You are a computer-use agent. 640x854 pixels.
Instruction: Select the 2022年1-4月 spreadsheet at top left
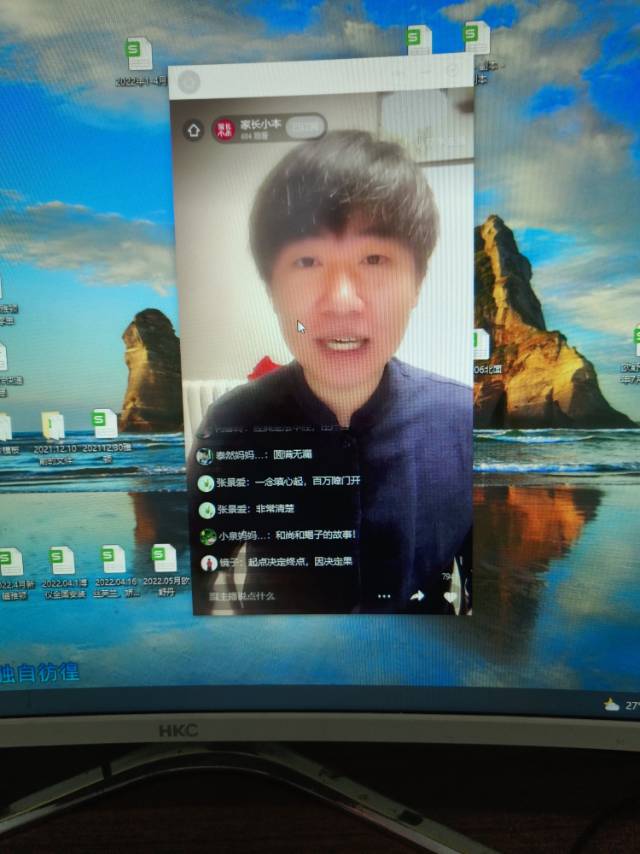coord(139,62)
